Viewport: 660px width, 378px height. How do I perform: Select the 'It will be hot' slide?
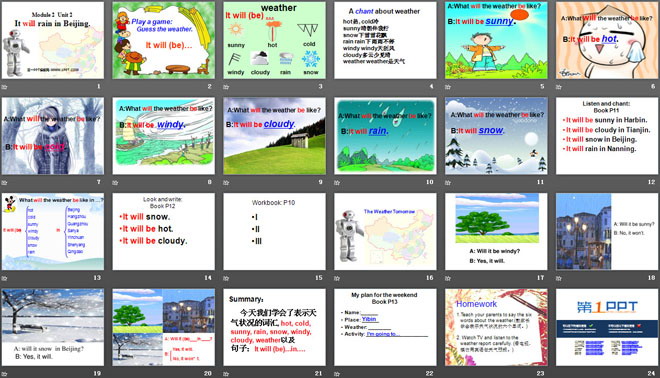pyautogui.click(x=607, y=40)
